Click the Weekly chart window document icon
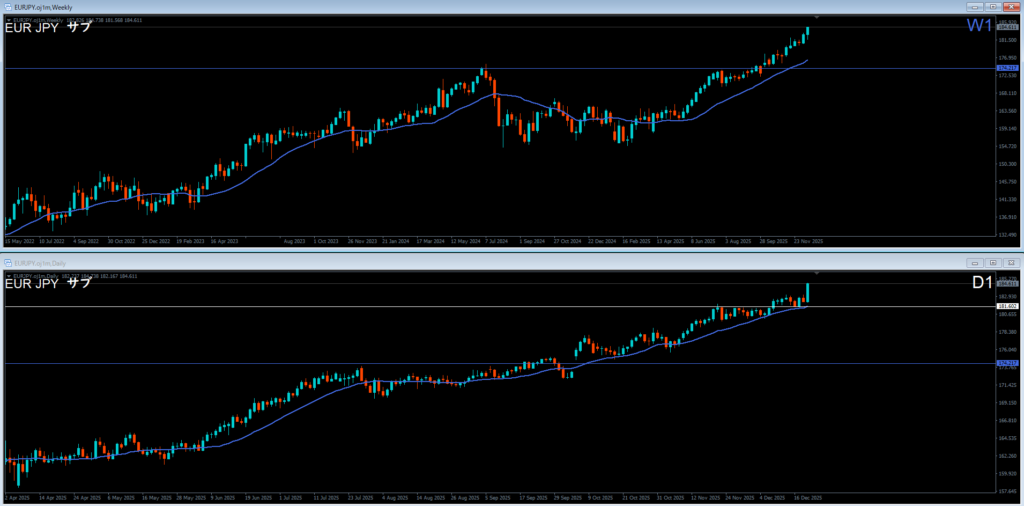Screen dimensions: 1024x506 coord(8,6)
